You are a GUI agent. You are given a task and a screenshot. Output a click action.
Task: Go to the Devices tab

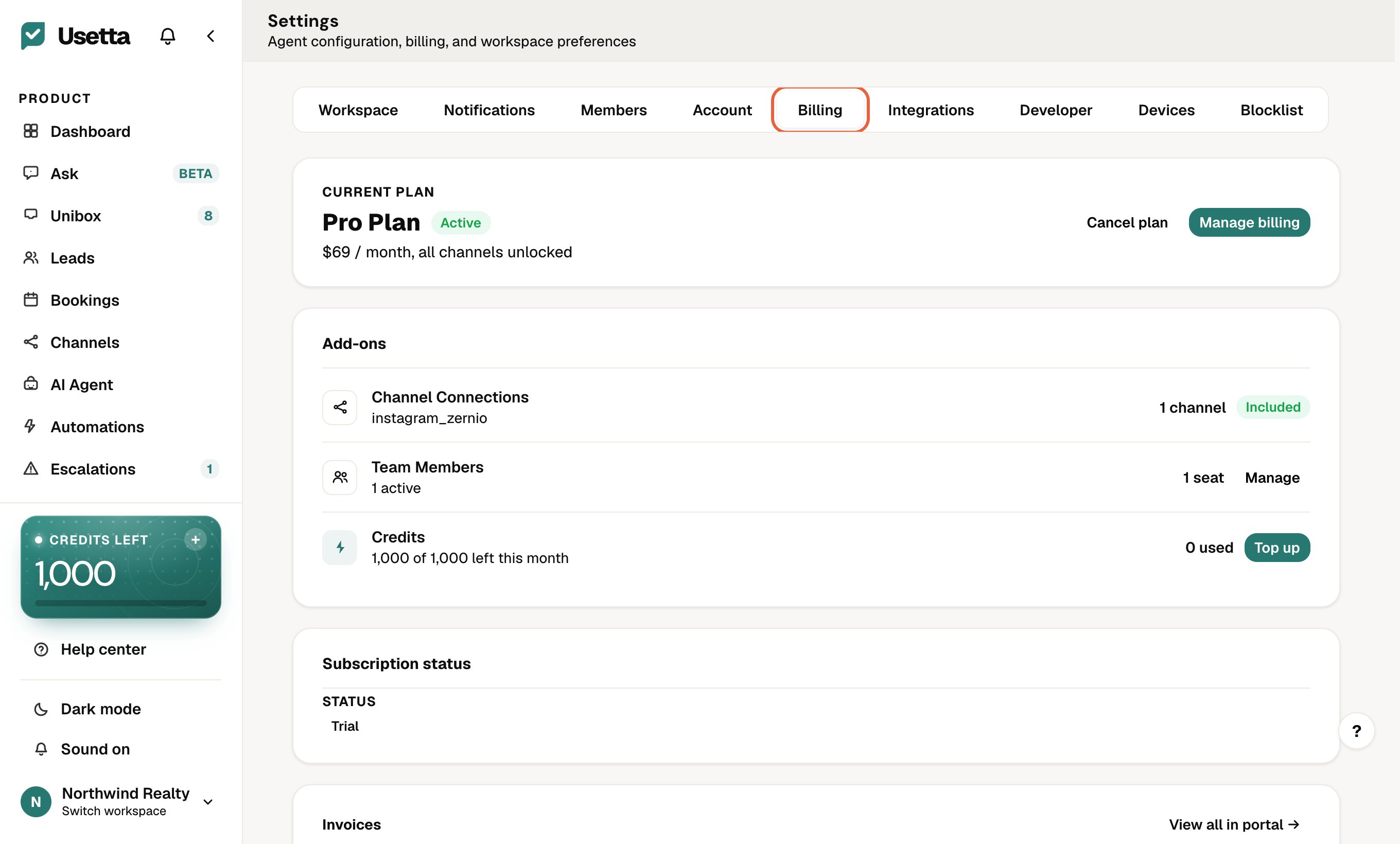click(x=1166, y=110)
